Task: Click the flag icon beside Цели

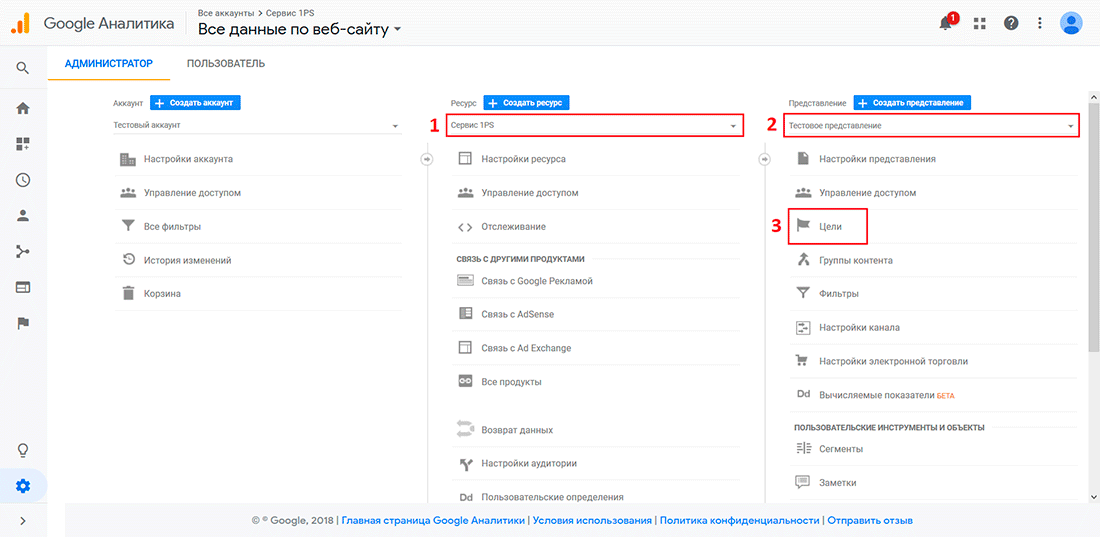Action: tap(803, 227)
